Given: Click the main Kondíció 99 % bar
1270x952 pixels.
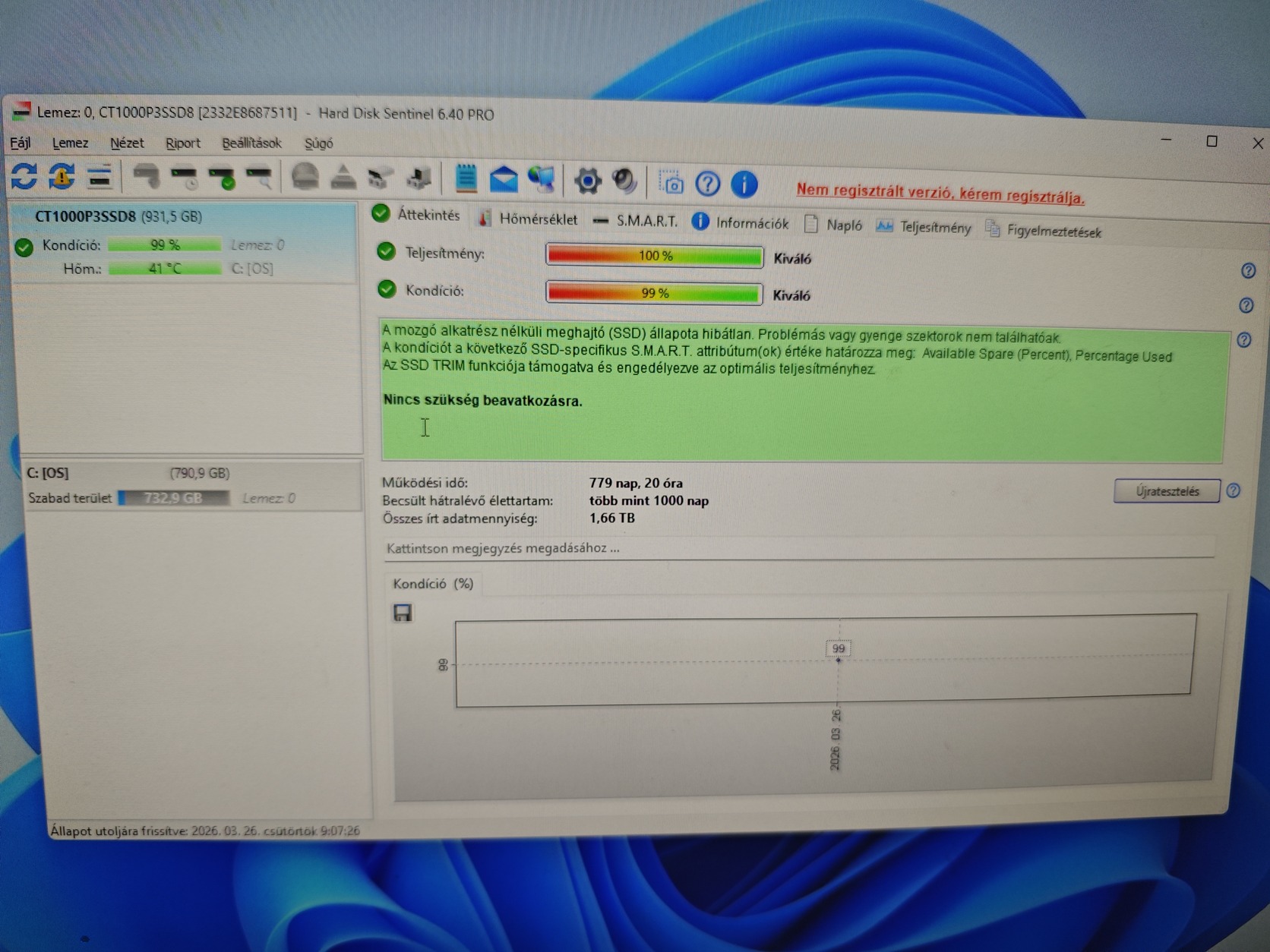Looking at the screenshot, I should click(x=654, y=292).
